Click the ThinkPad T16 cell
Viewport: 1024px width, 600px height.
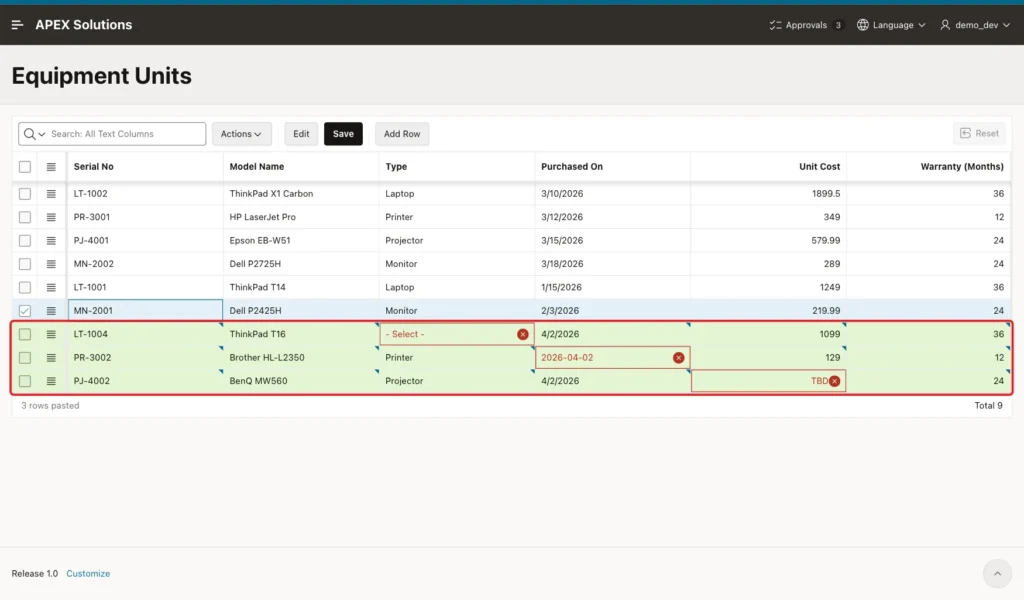[x=300, y=334]
